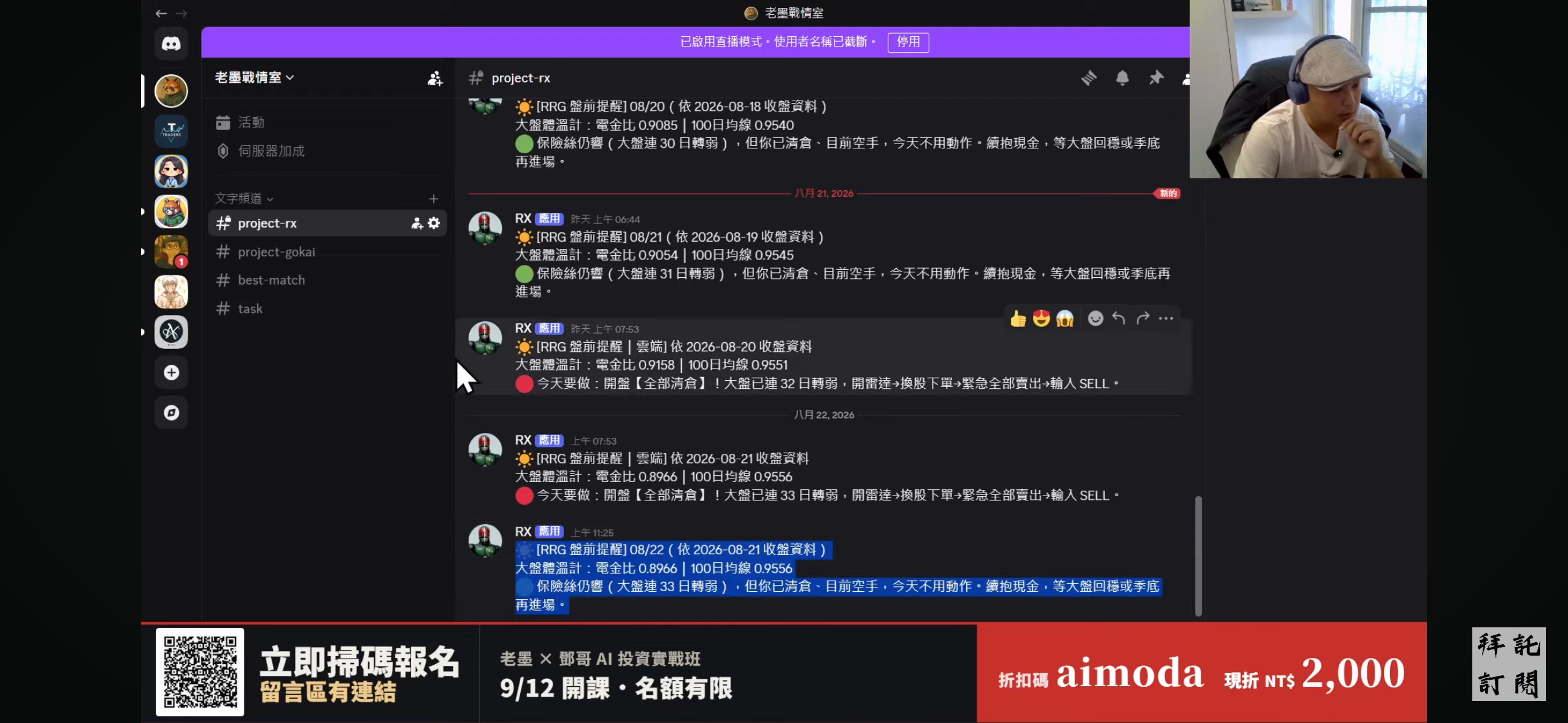Select the Traders server icon
Image resolution: width=1568 pixels, height=723 pixels.
[x=171, y=131]
